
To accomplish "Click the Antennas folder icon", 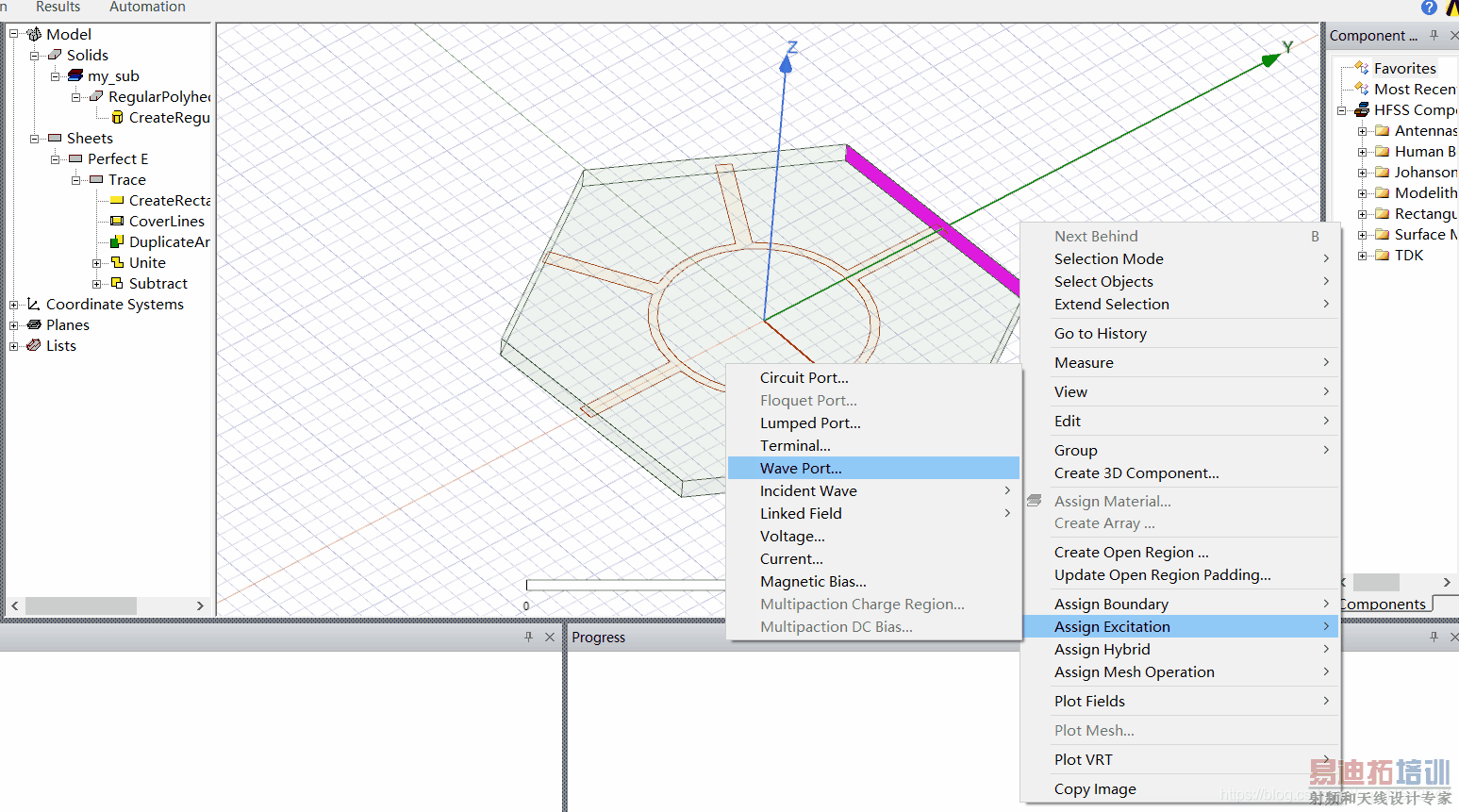I will click(x=1383, y=131).
